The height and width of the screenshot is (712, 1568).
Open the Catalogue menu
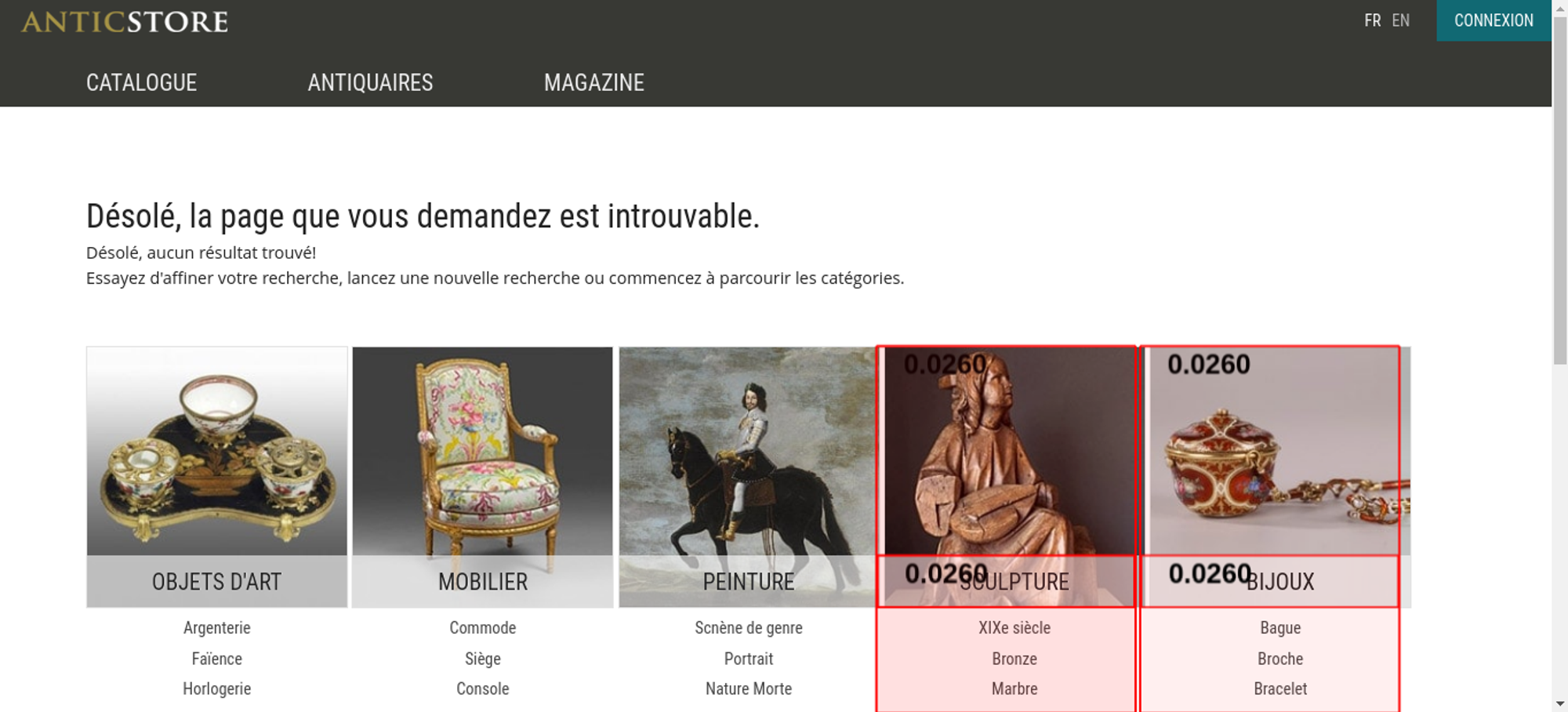141,82
